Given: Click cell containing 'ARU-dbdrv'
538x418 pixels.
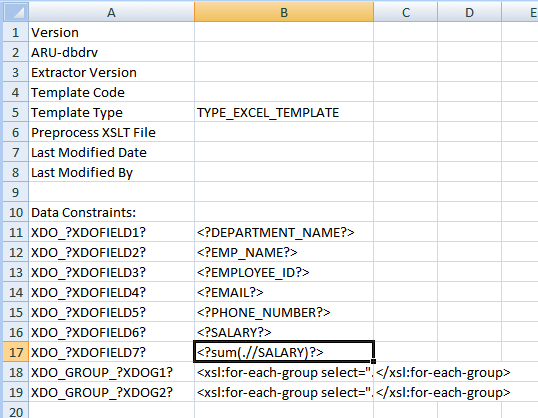Looking at the screenshot, I should [x=112, y=52].
